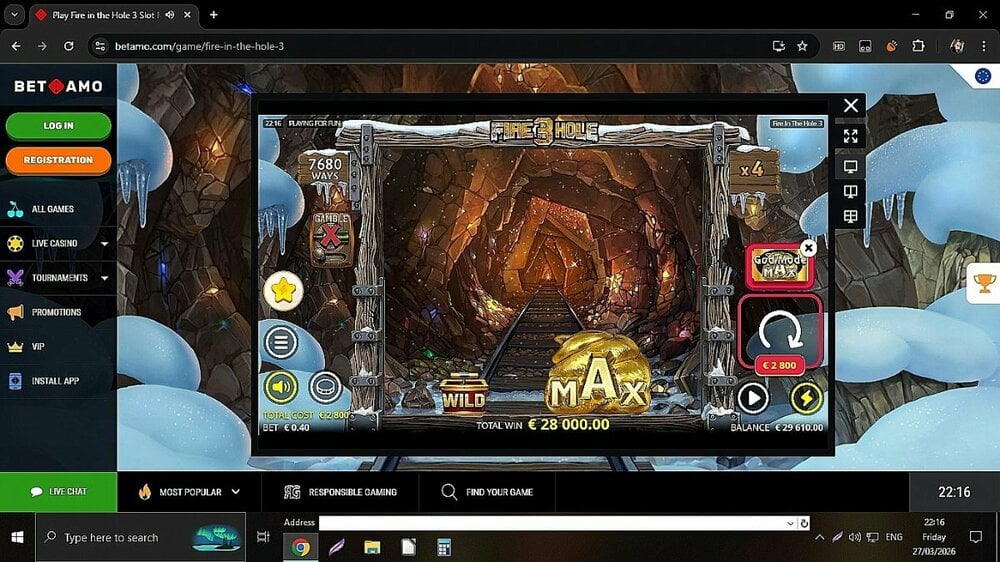Switch game to fullscreen view
The height and width of the screenshot is (562, 1000).
[851, 136]
